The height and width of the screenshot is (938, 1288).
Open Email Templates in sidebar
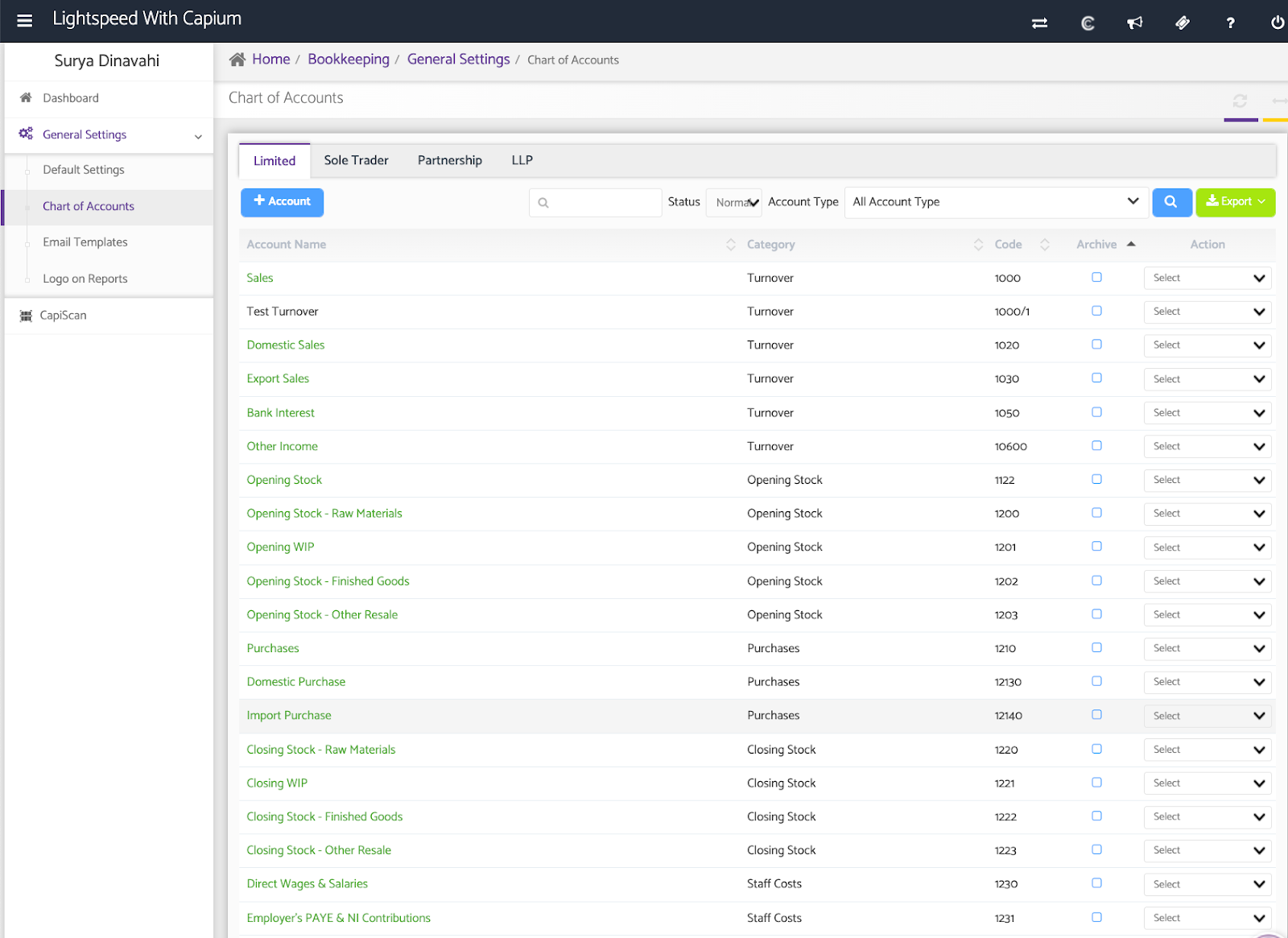tap(85, 242)
